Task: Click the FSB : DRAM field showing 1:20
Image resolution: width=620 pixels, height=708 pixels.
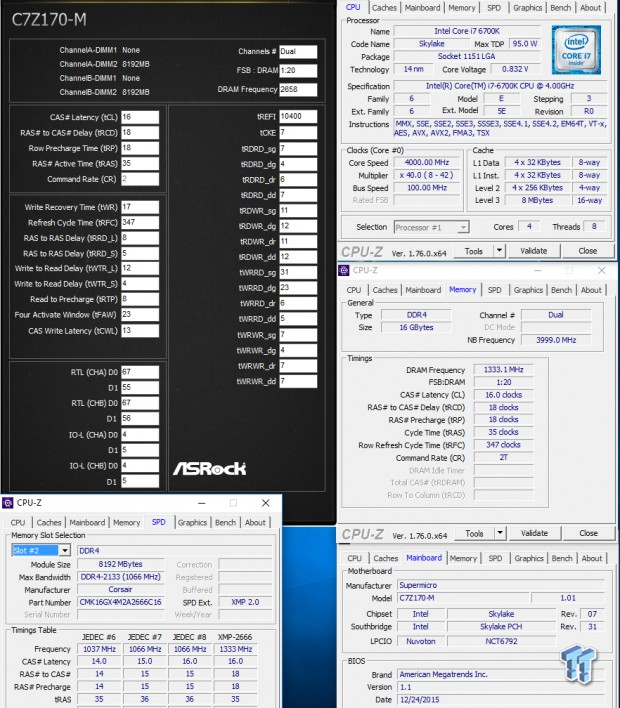Action: 298,70
